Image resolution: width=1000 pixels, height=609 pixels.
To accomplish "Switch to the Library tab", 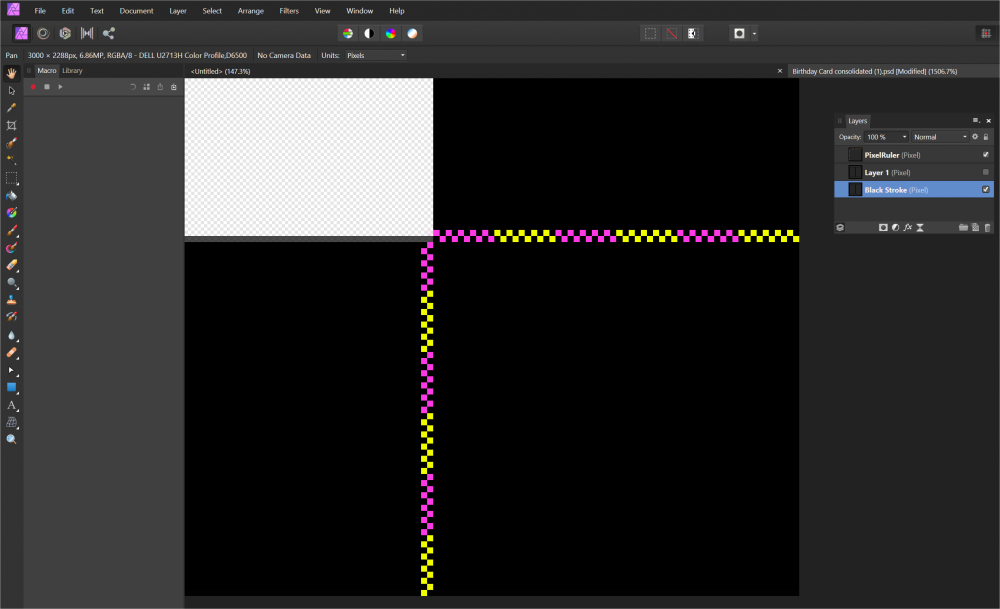I will coord(72,71).
